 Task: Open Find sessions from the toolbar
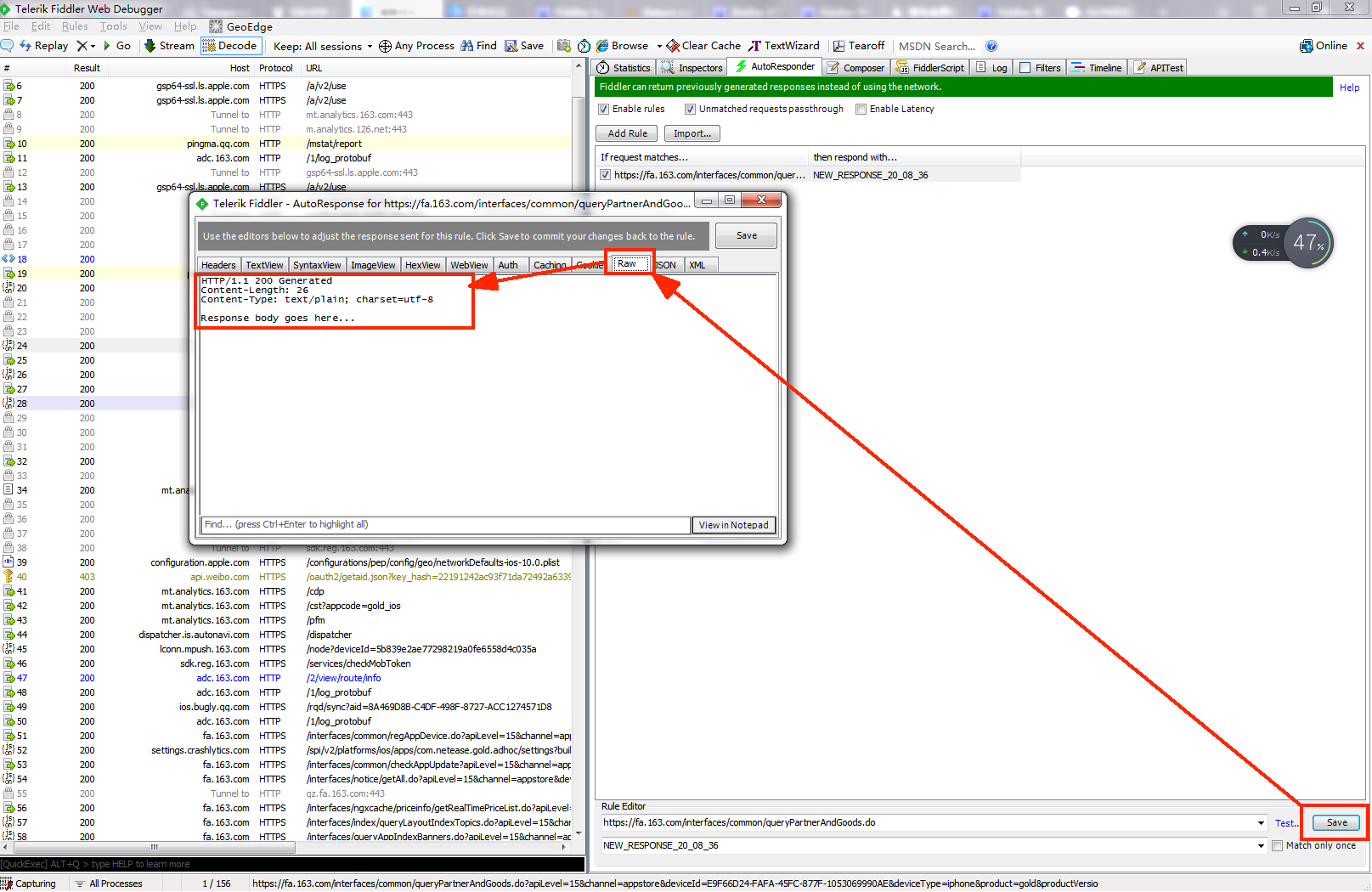(x=479, y=46)
